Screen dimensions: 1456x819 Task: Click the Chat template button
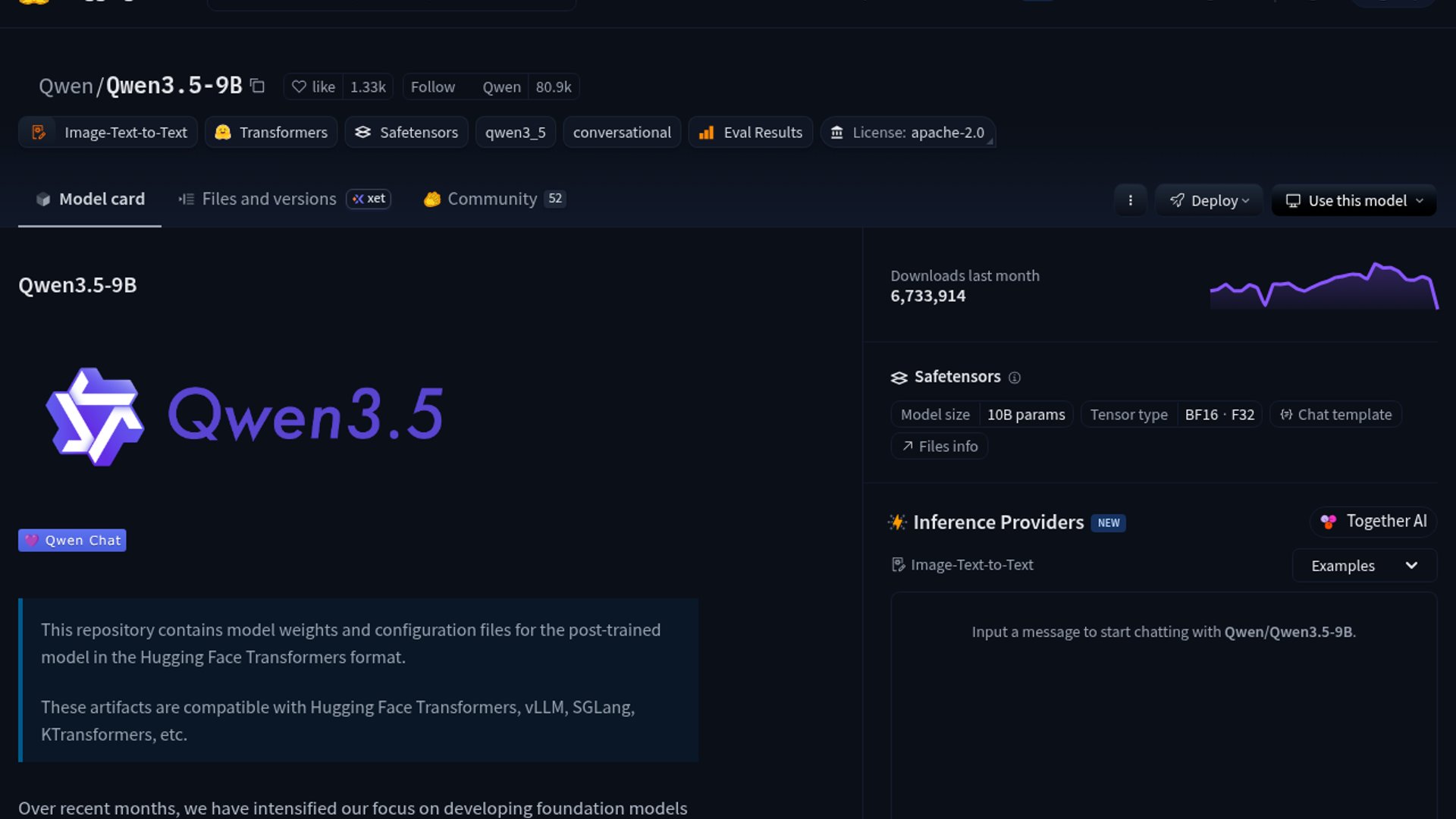(1335, 415)
